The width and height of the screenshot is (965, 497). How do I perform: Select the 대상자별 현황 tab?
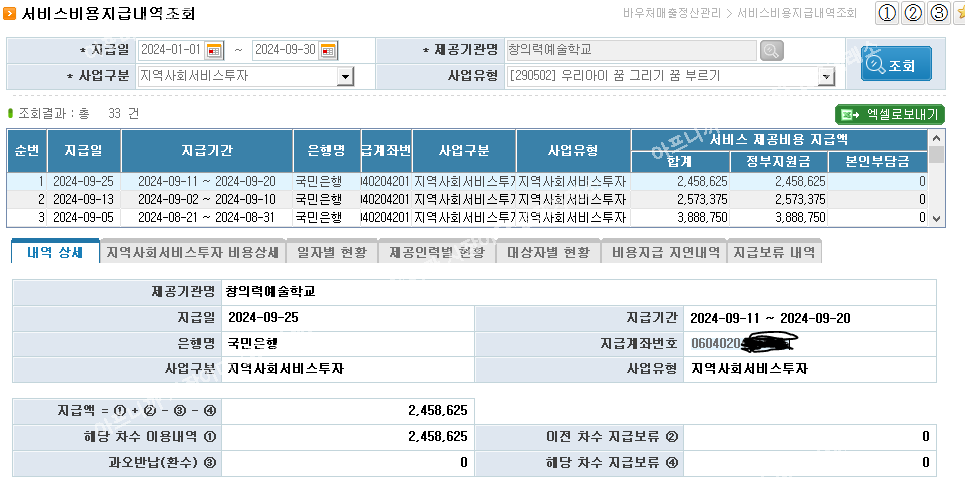[548, 253]
